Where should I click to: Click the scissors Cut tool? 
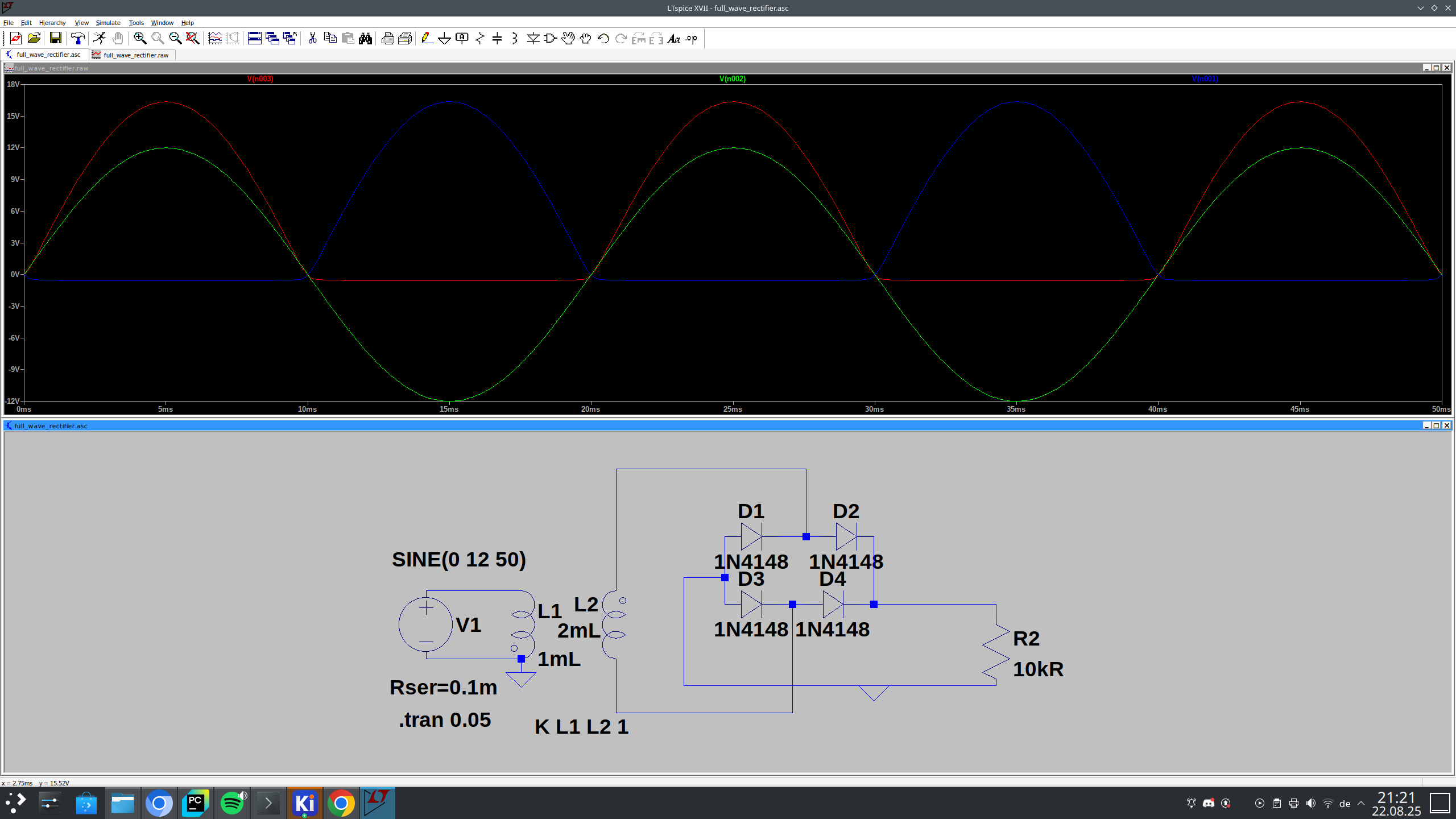click(312, 38)
